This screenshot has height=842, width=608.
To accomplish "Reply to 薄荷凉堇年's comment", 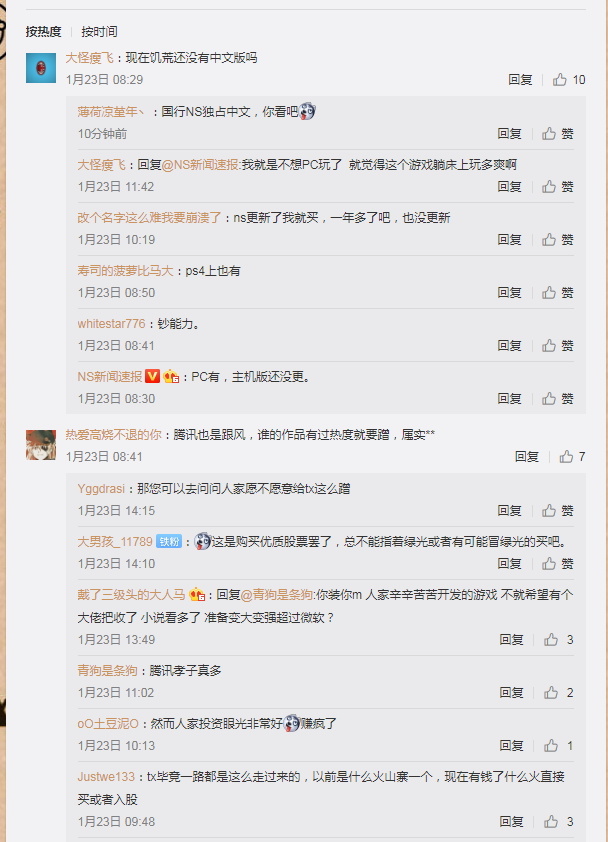I will [509, 134].
